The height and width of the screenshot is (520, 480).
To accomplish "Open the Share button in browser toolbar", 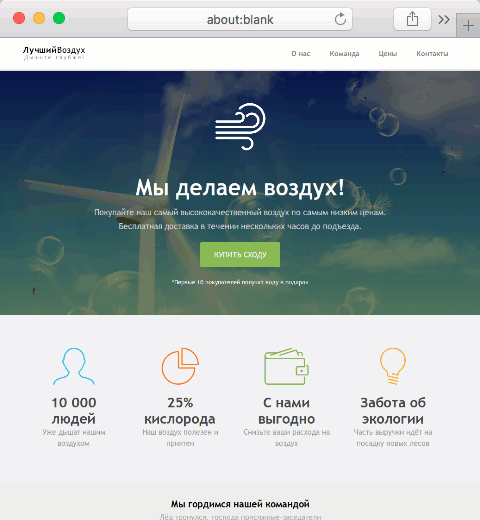I will pos(412,19).
